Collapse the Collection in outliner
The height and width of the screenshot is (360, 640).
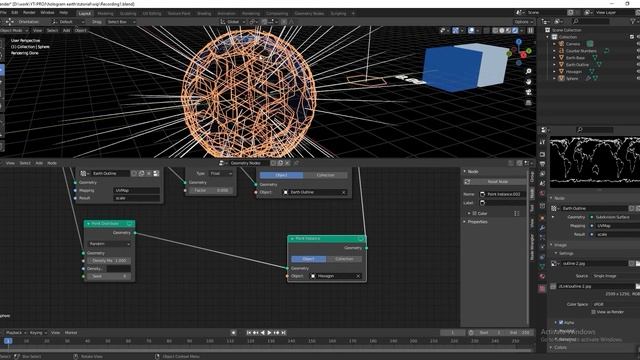548,37
